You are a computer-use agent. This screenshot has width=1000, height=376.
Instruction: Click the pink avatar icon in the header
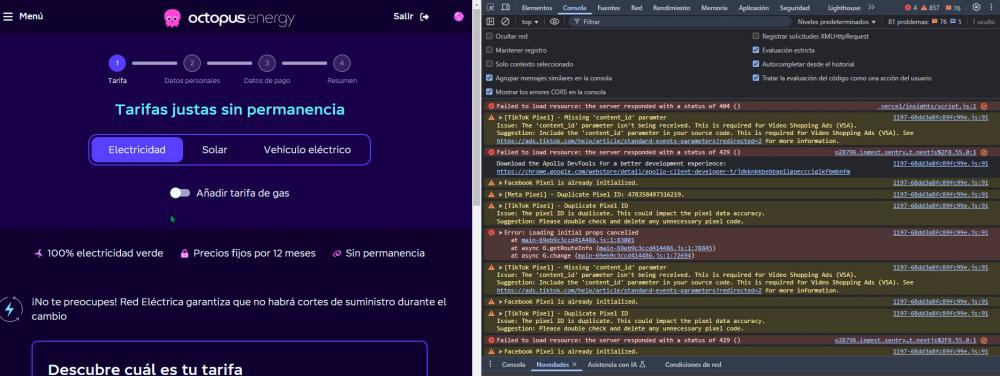point(459,17)
